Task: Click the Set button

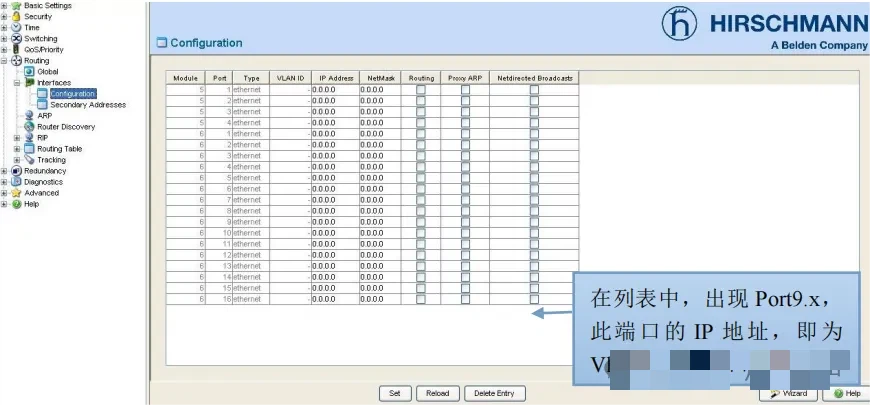Action: 394,393
